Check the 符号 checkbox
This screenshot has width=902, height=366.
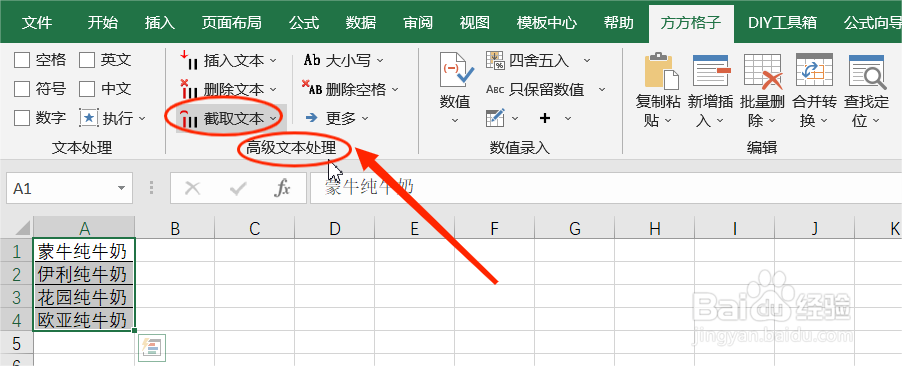(22, 89)
